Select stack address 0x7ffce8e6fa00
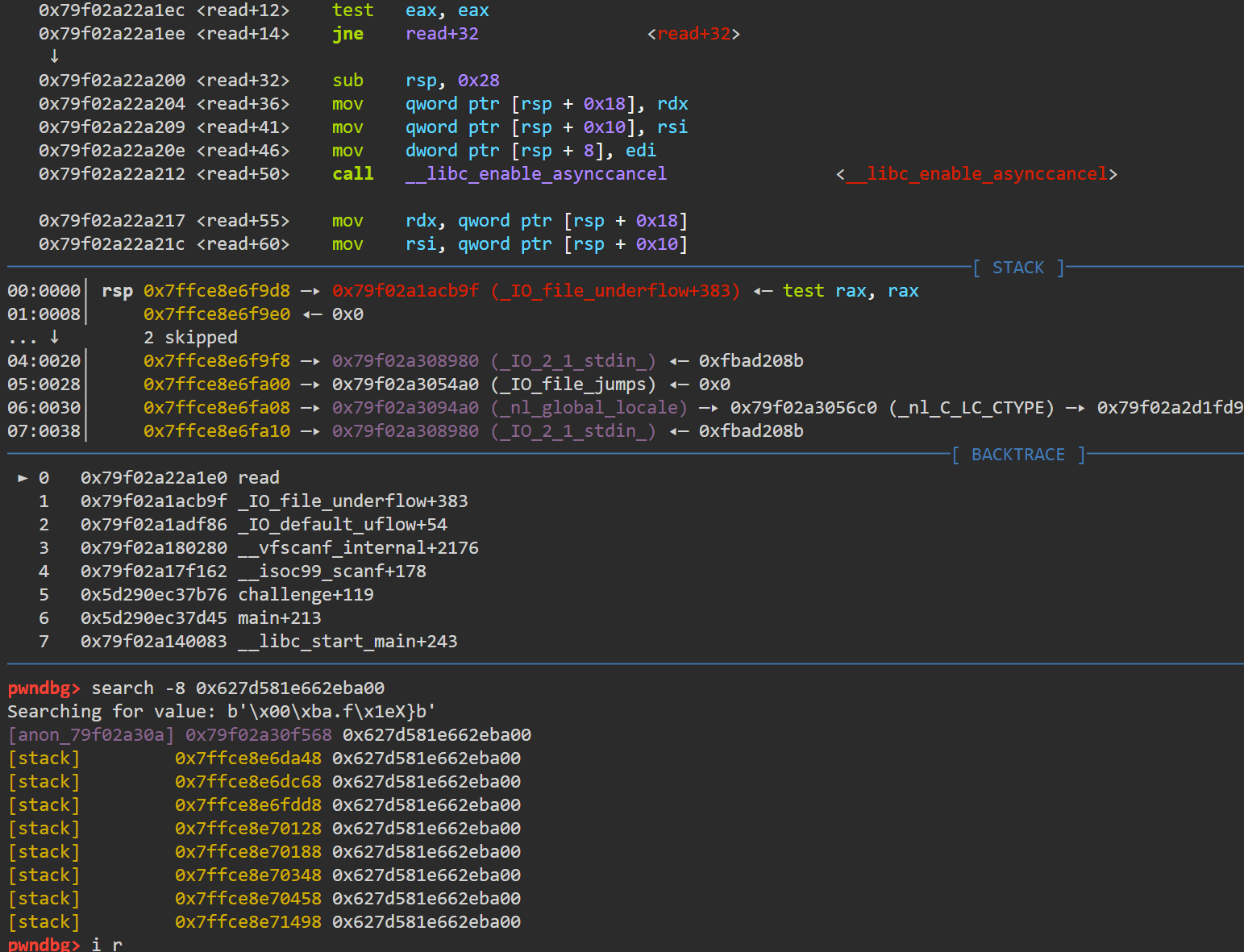Screen dimensions: 1244x952 point(217,385)
